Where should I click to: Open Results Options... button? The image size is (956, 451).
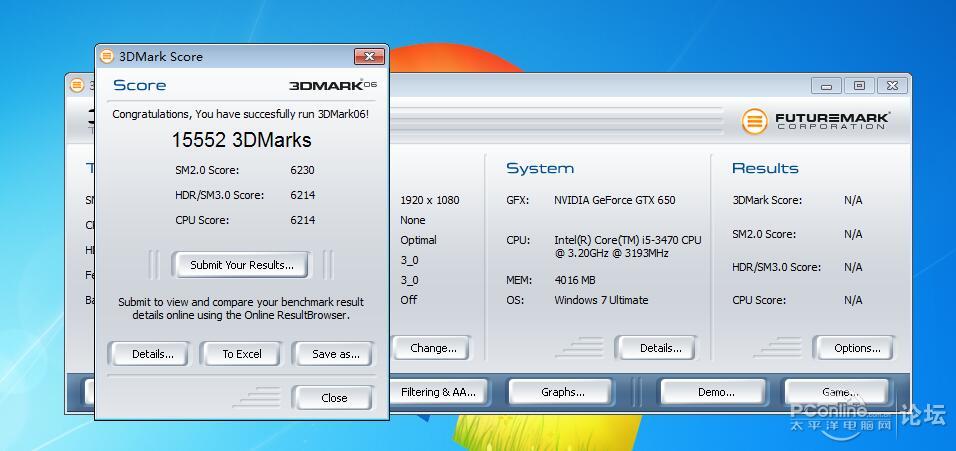pos(855,348)
